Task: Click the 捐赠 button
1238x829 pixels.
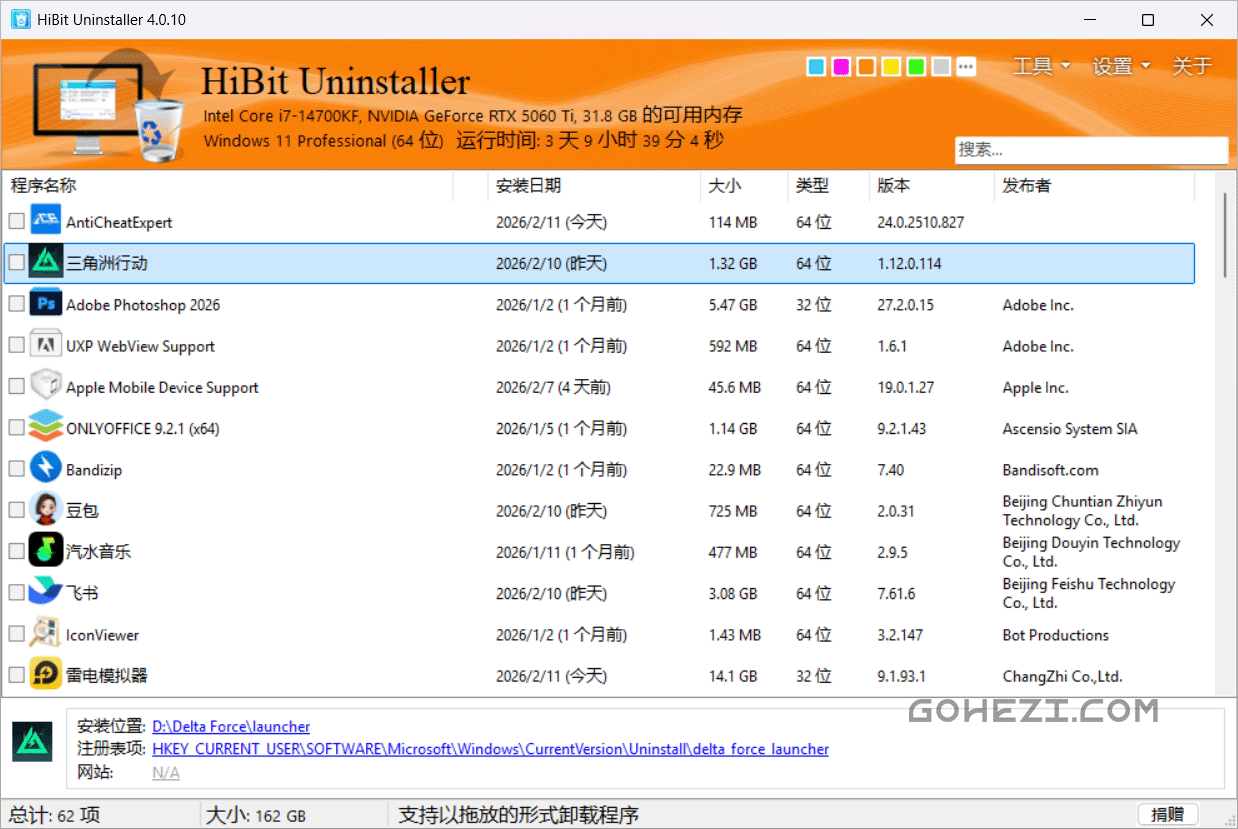Action: point(1167,815)
